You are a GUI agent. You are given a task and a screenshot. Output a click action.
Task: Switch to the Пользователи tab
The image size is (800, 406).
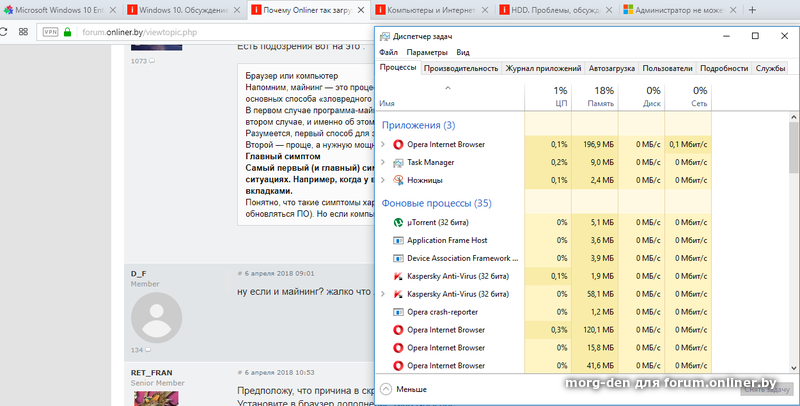[667, 68]
